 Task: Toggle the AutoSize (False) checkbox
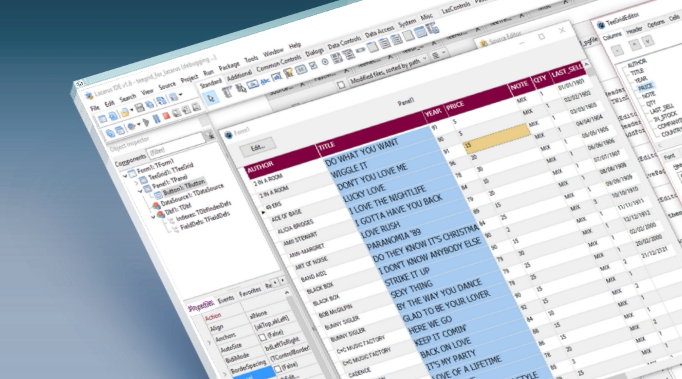point(262,338)
